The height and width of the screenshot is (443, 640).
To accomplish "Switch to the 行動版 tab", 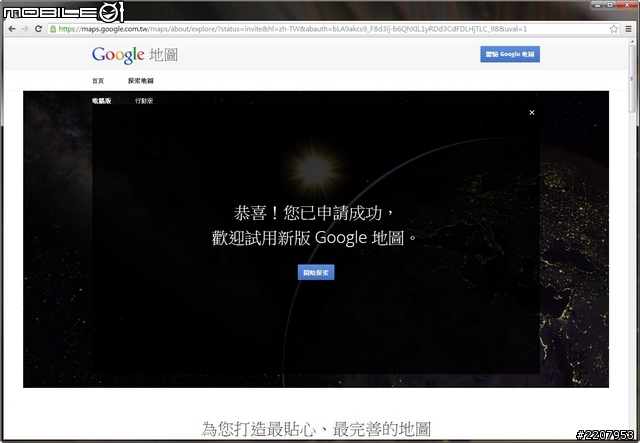I will point(144,101).
